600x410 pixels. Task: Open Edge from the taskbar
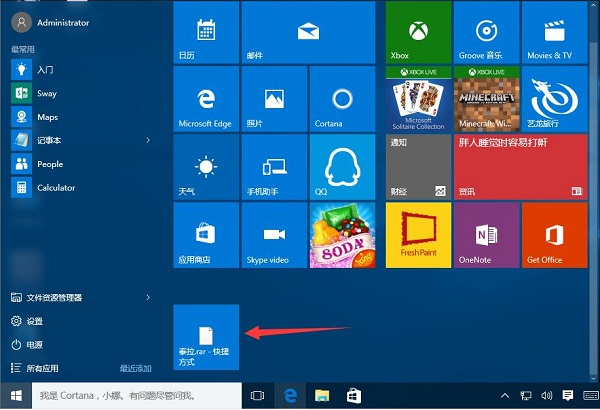[x=290, y=396]
